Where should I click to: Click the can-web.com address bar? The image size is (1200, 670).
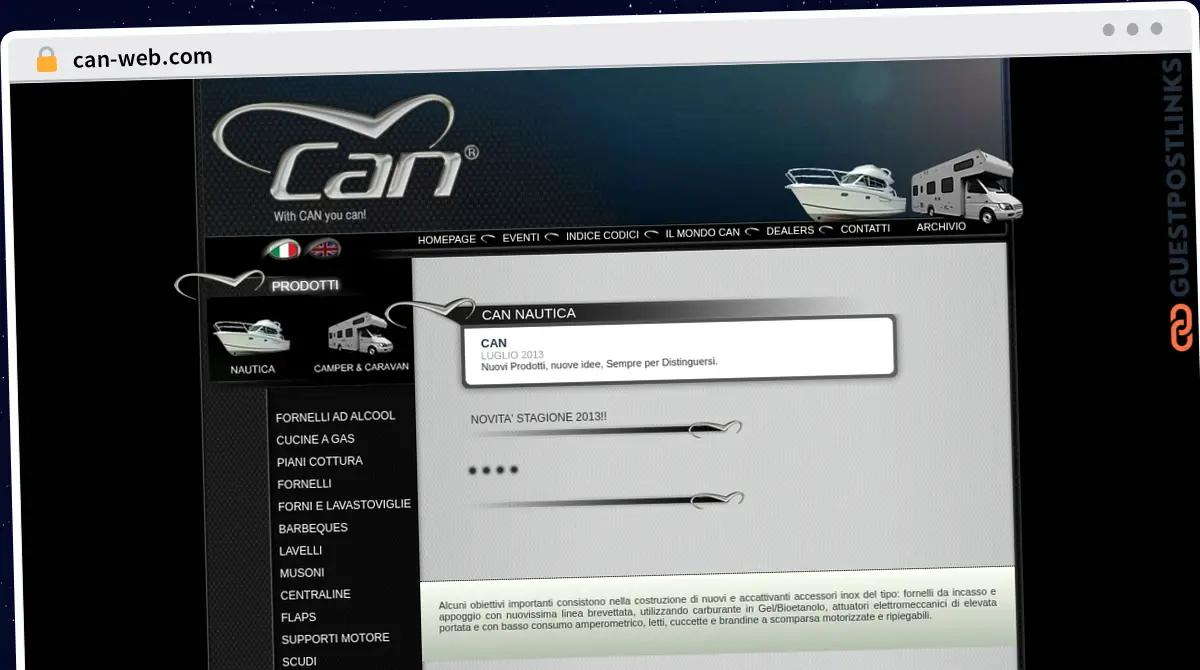[143, 57]
